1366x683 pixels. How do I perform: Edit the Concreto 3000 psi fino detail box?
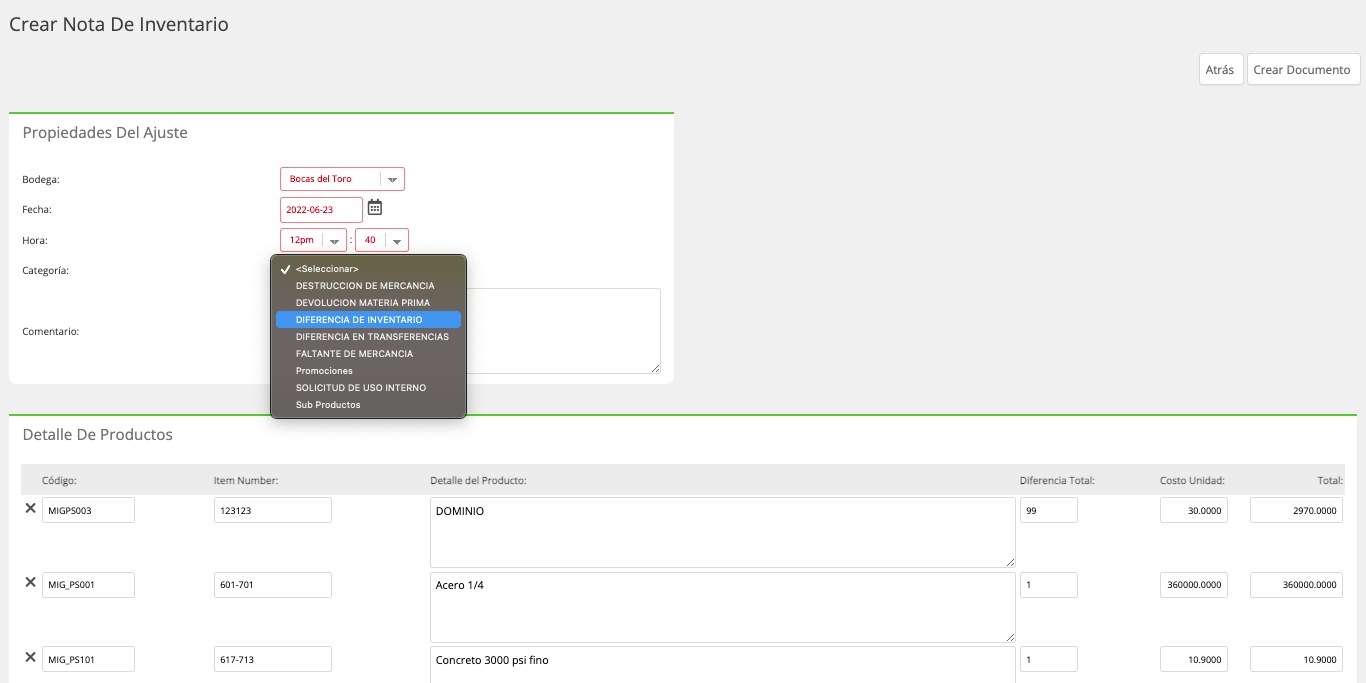tap(723, 664)
